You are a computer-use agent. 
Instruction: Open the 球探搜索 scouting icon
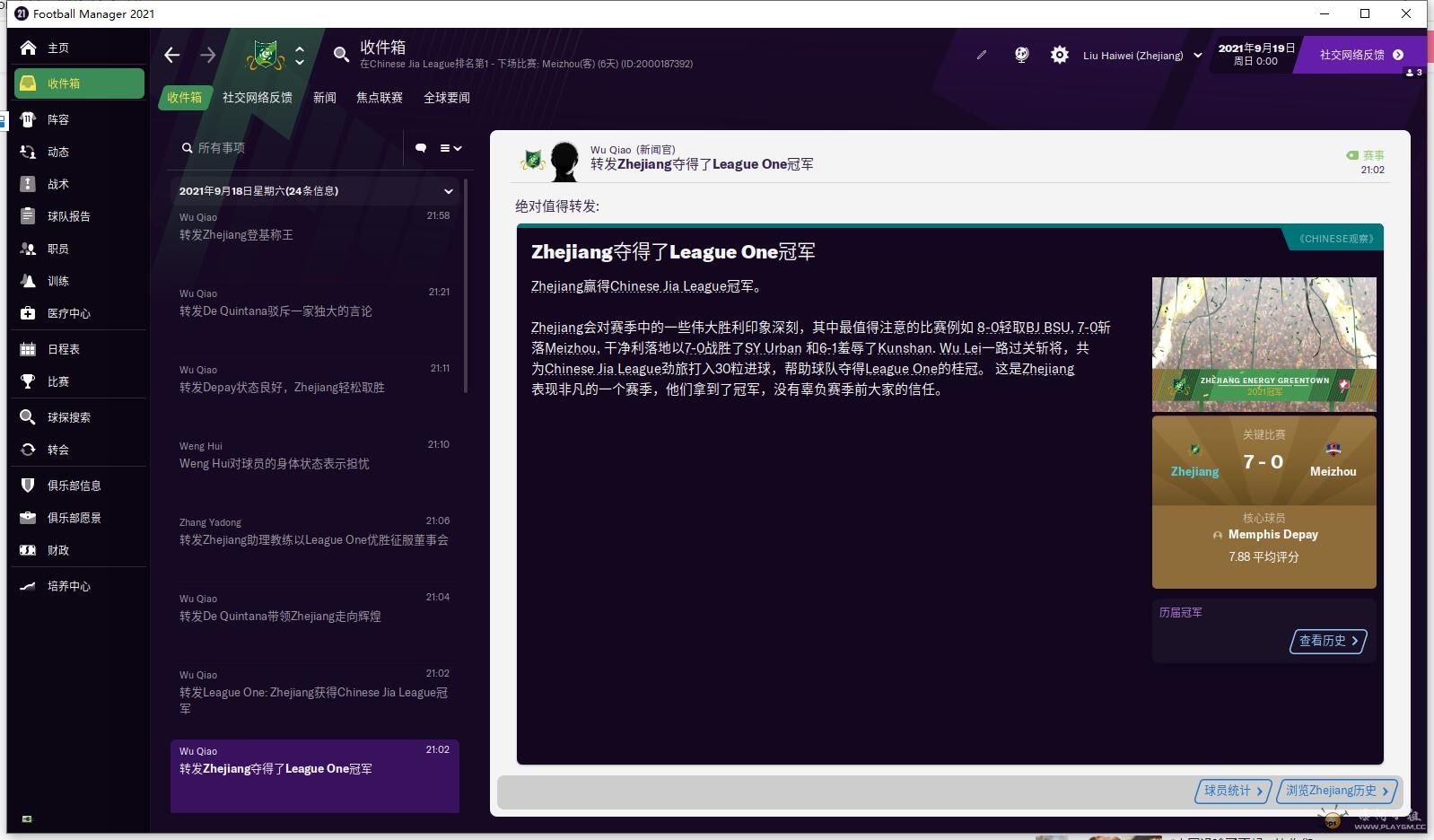tap(28, 417)
